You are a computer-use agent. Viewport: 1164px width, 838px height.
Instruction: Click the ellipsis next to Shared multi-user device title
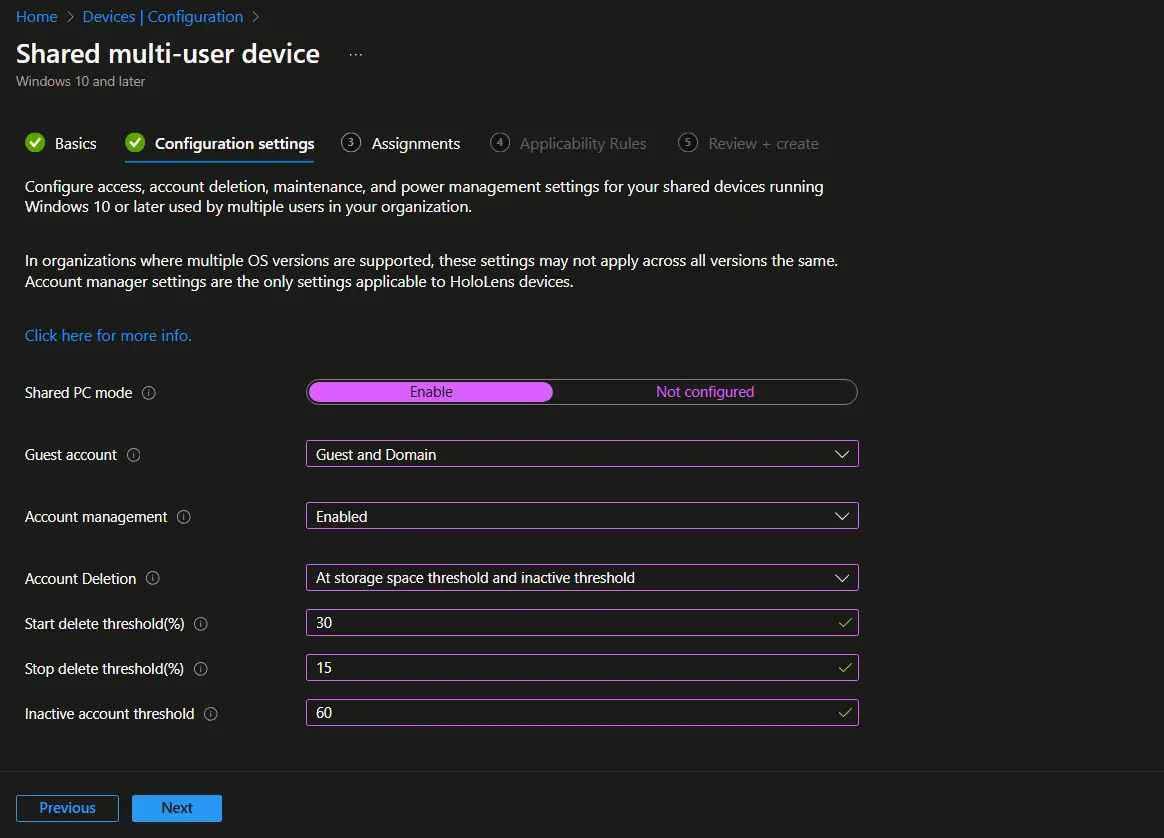[355, 53]
